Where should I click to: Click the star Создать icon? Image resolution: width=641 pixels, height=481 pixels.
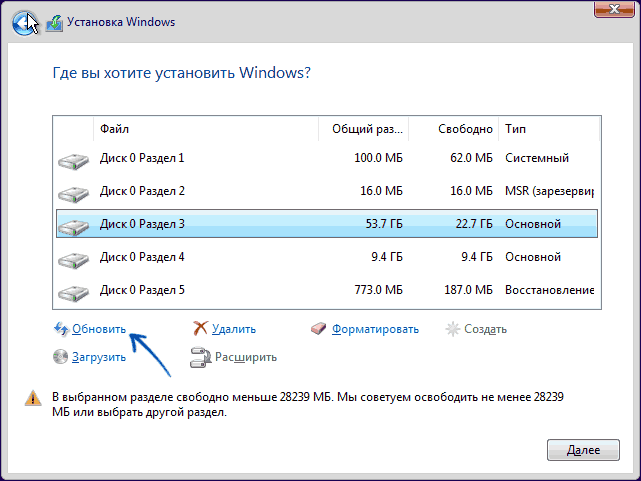coord(453,329)
